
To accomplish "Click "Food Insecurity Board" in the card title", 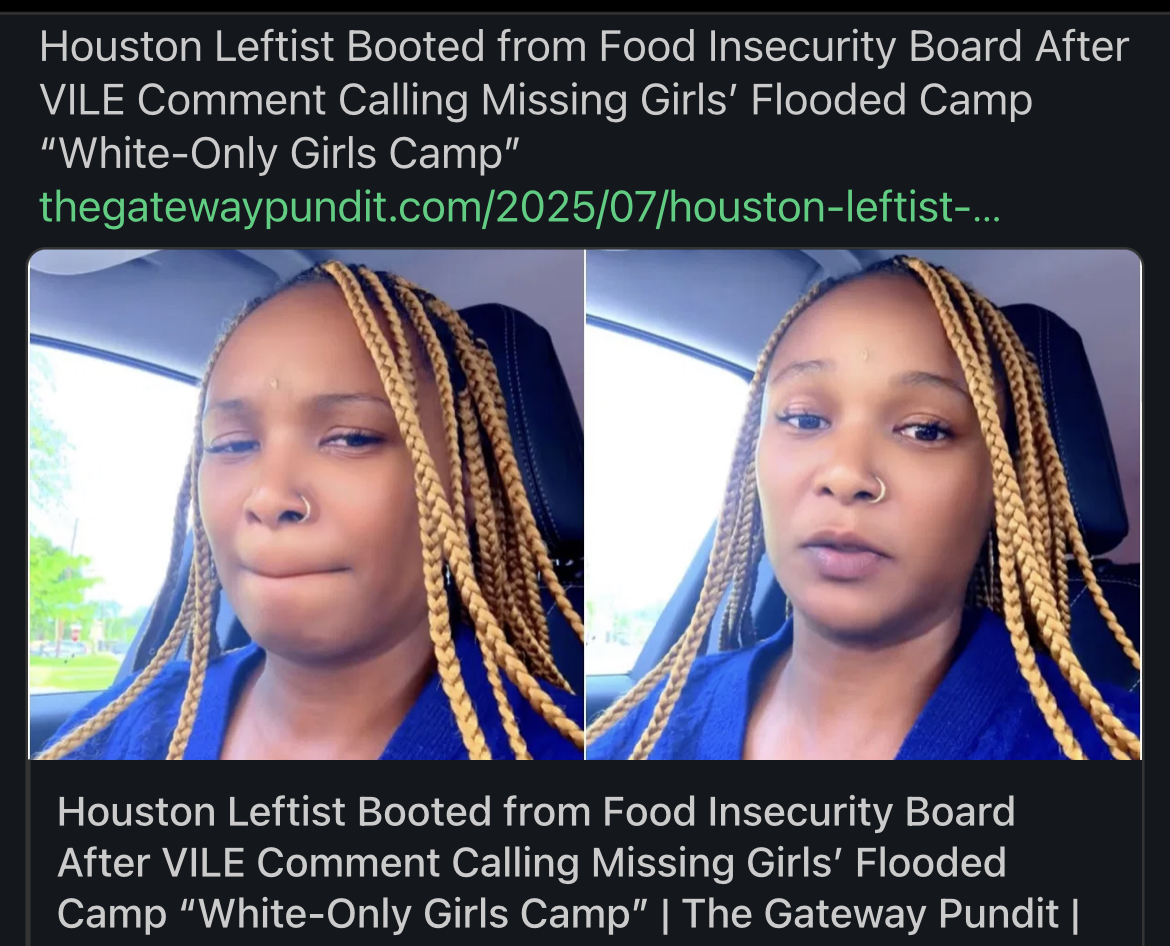I will pos(808,812).
